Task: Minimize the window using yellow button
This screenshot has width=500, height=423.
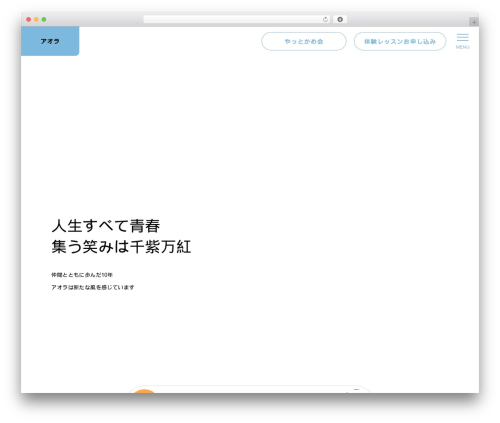Action: 36,19
